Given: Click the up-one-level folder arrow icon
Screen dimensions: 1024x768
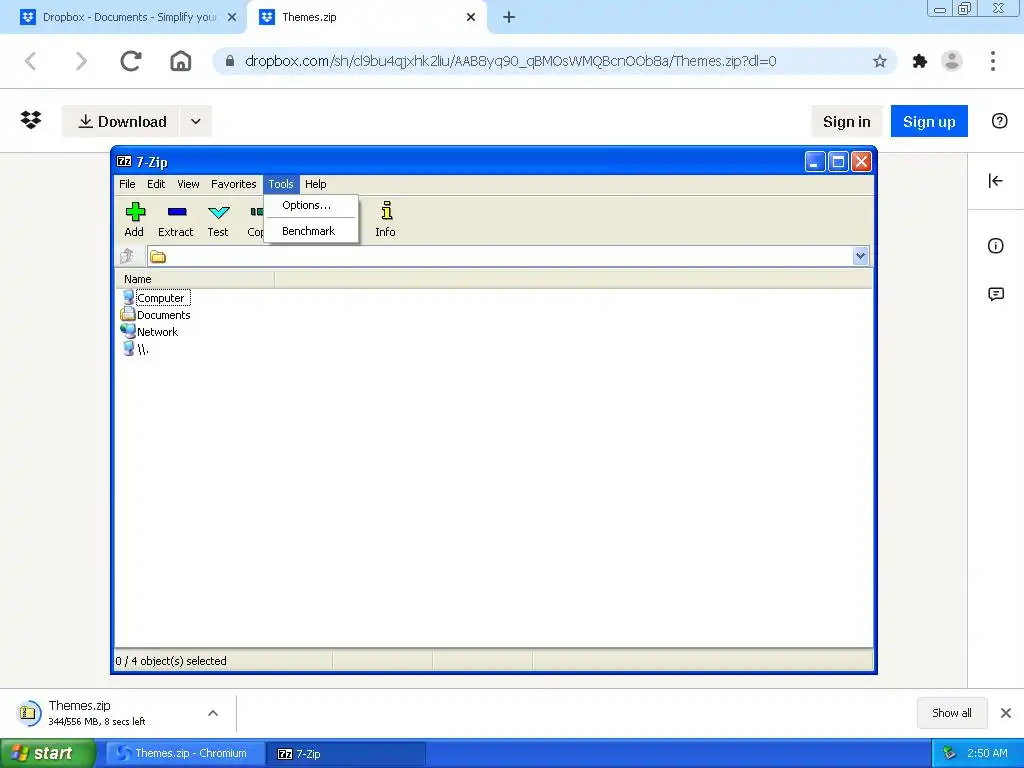Looking at the screenshot, I should click(127, 256).
